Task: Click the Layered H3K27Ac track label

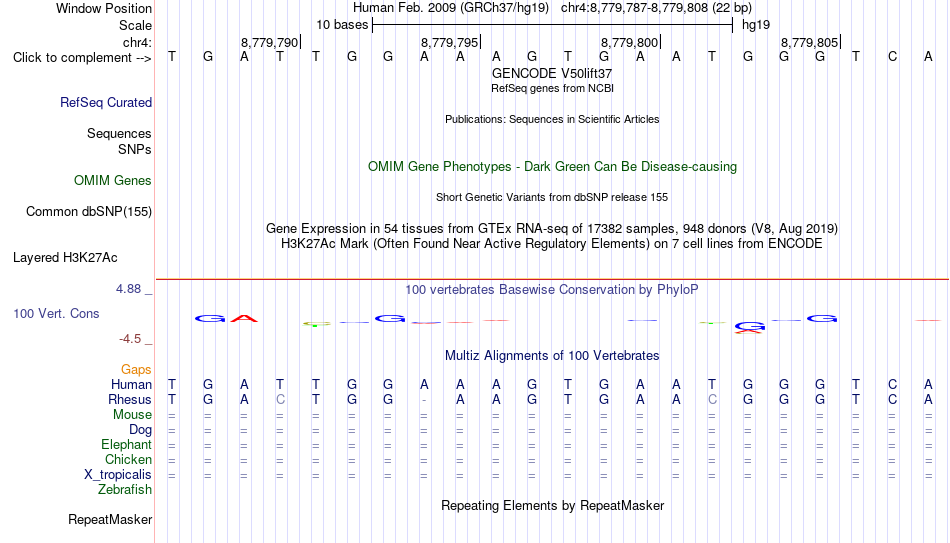Action: (65, 258)
